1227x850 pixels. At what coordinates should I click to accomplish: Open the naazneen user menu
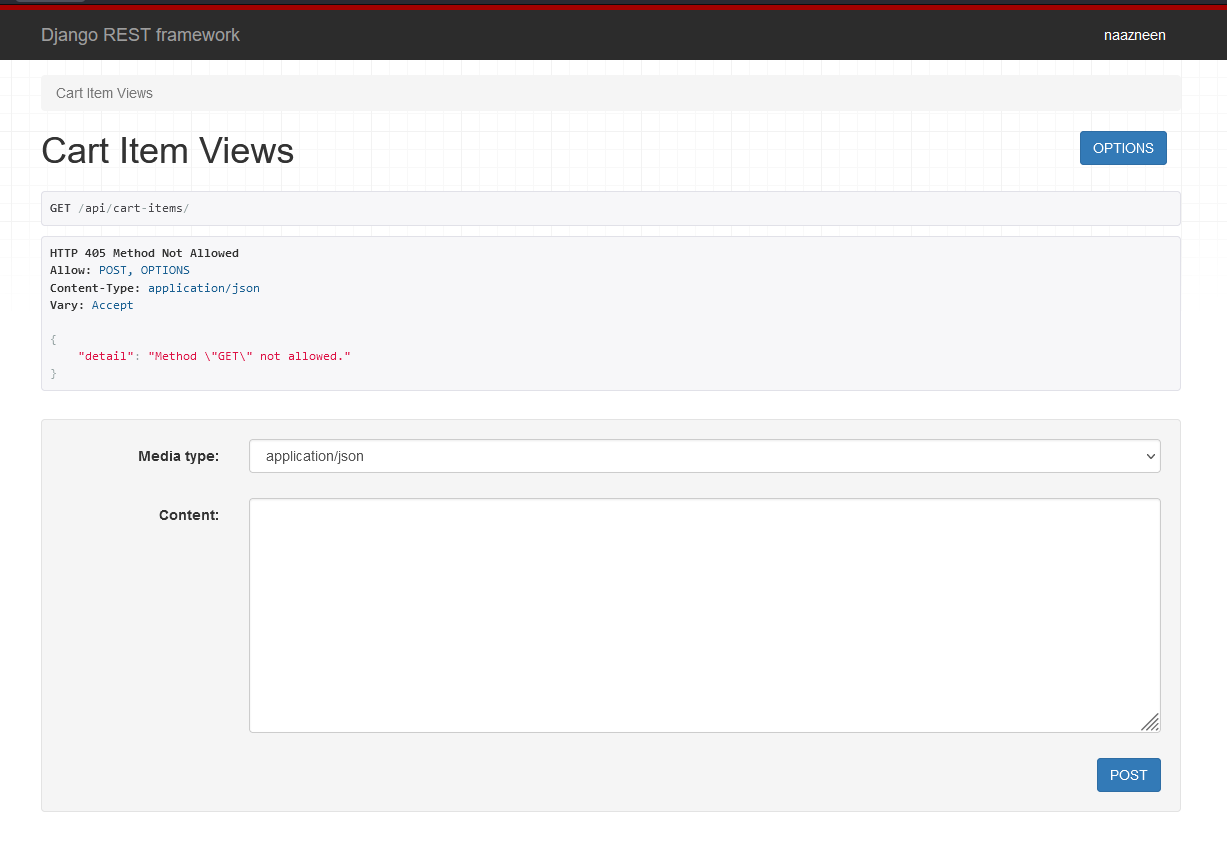point(1134,34)
